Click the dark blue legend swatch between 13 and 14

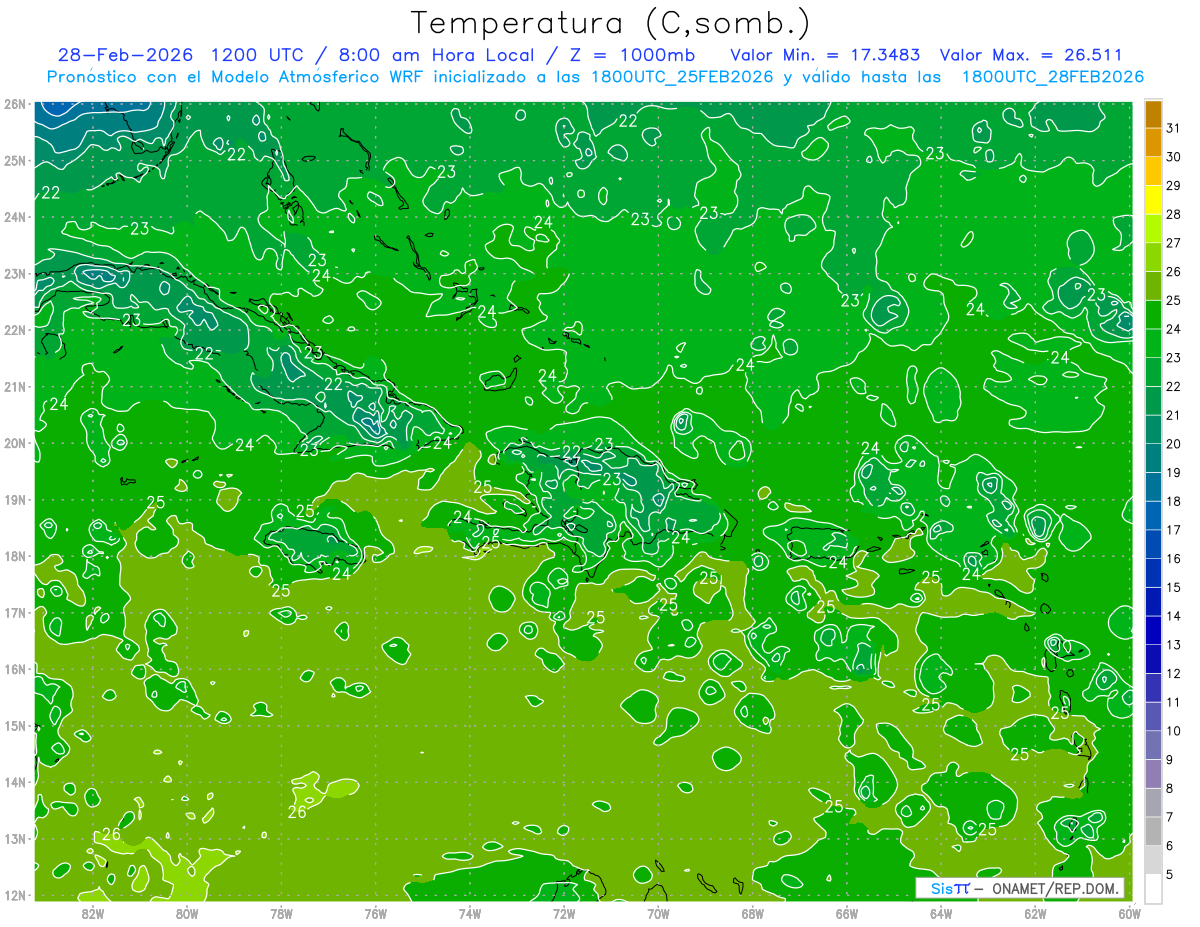[1153, 631]
